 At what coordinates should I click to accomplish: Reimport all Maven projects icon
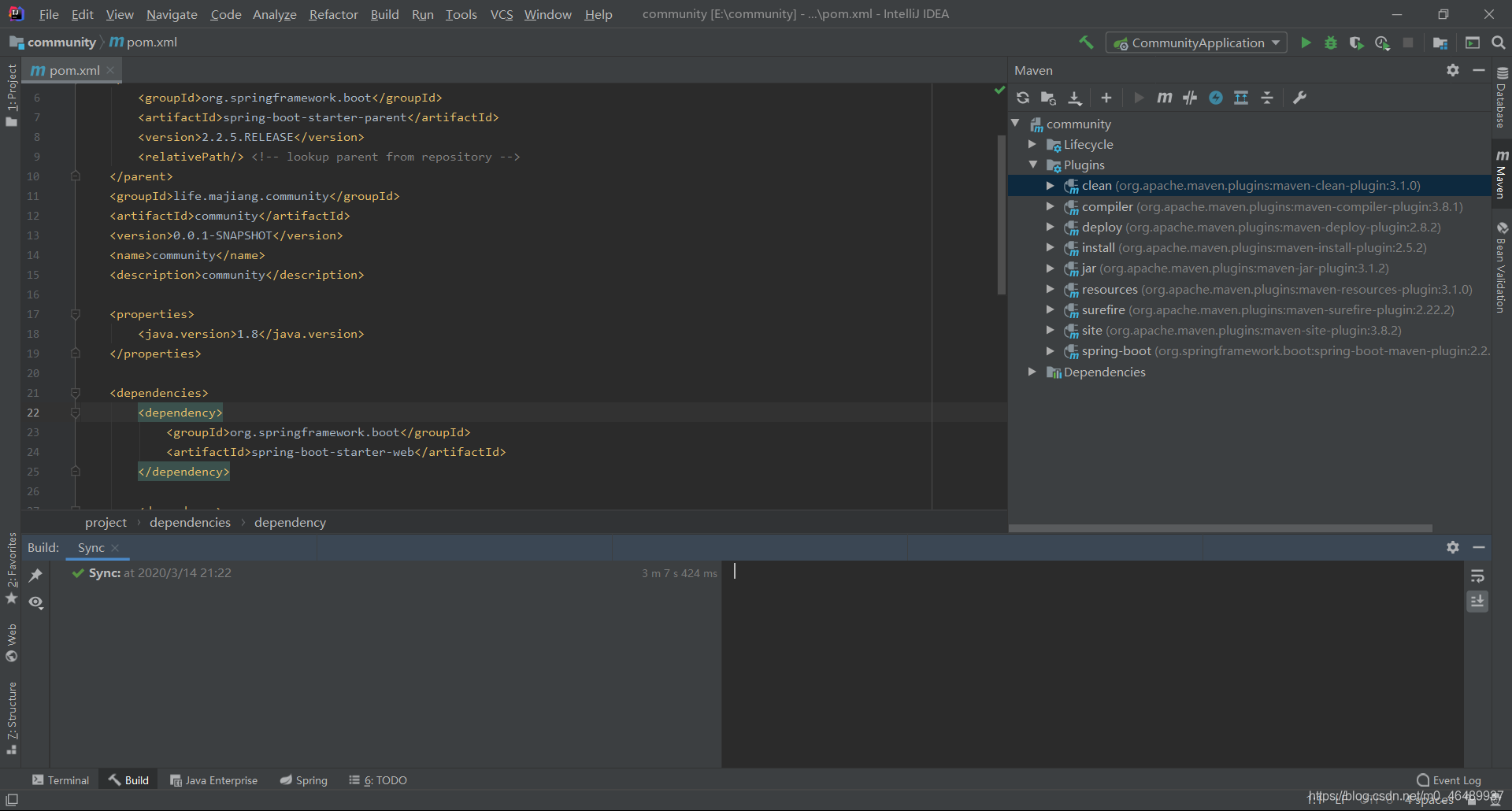1023,98
